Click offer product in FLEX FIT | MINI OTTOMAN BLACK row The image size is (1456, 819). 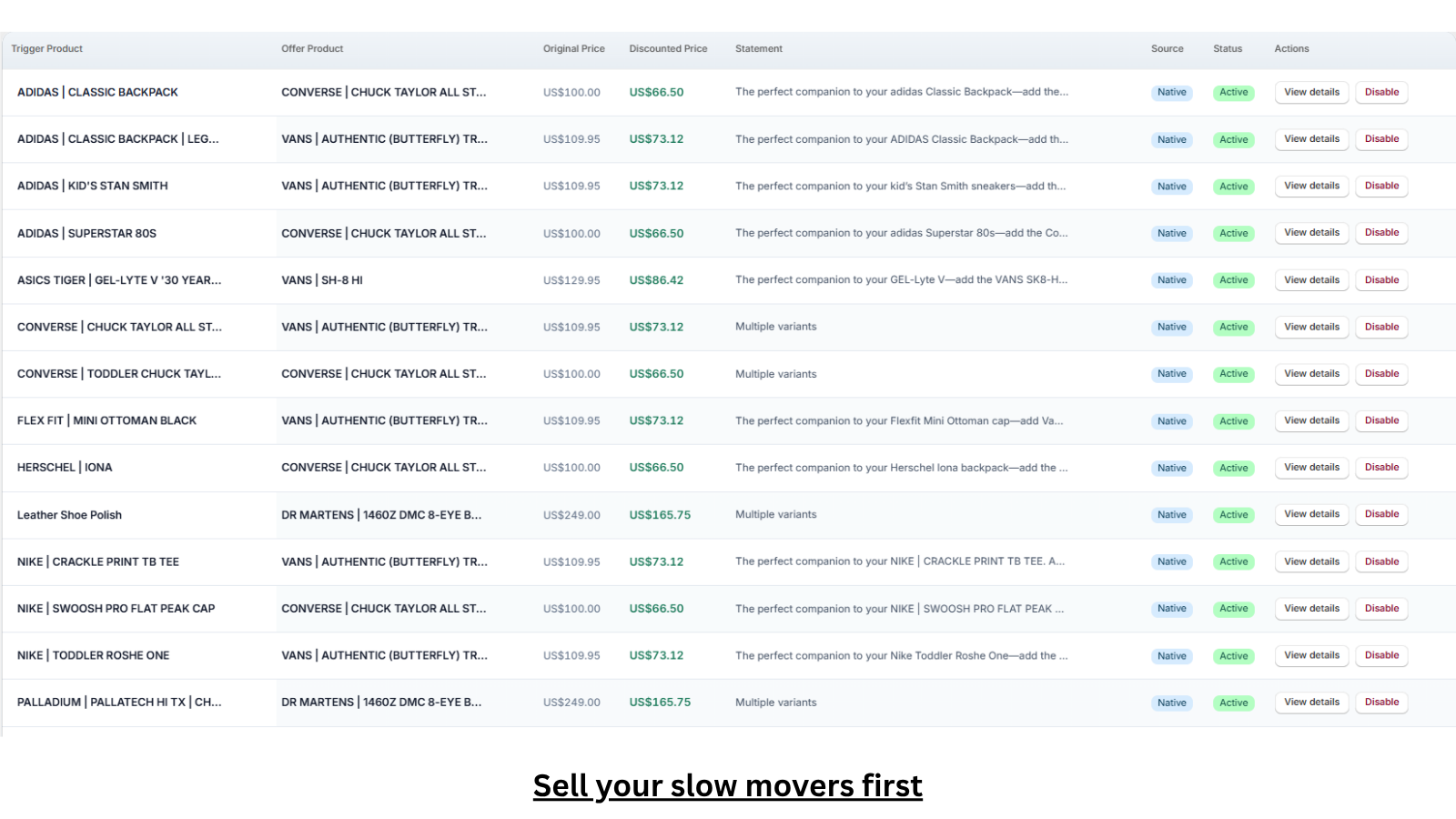pos(384,420)
